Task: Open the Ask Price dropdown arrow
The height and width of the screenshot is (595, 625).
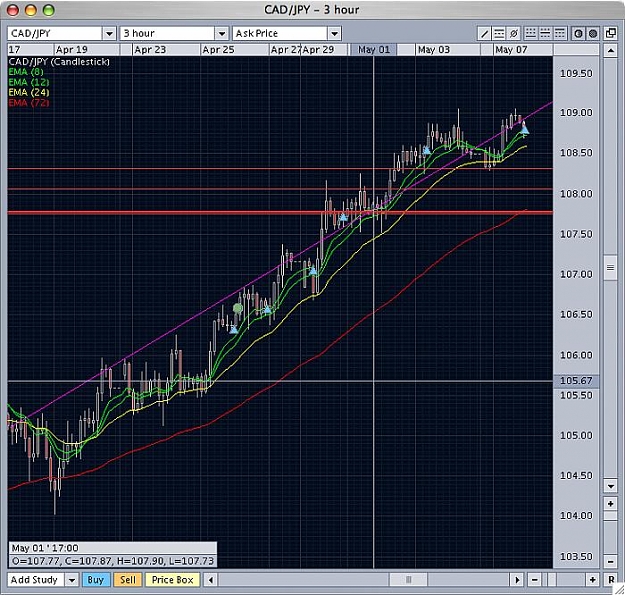Action: tap(334, 33)
